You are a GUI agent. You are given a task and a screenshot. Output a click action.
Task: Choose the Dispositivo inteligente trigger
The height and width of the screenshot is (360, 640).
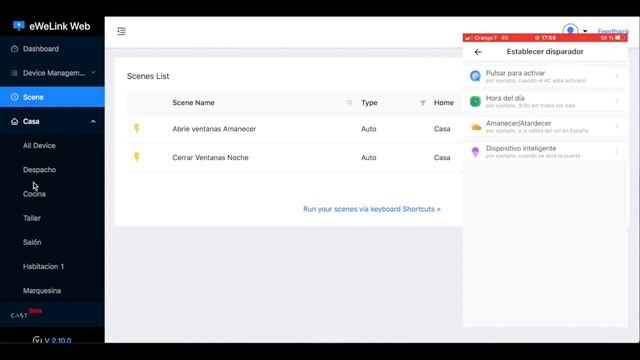point(545,151)
